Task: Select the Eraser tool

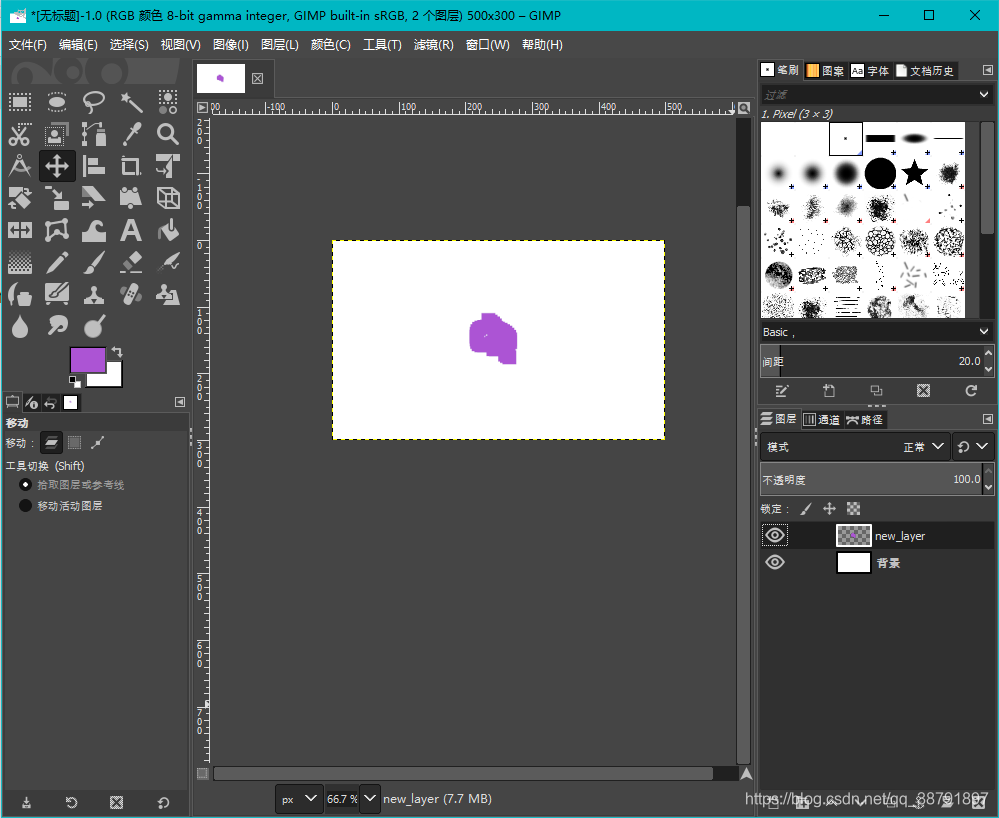Action: 131,262
